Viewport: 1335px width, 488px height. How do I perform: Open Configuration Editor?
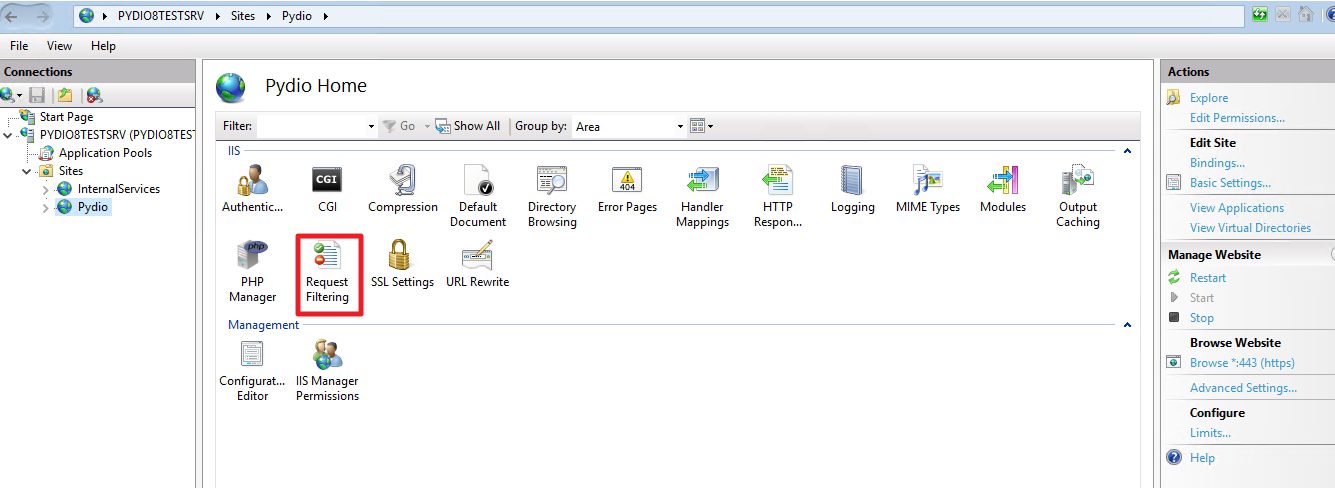[x=252, y=371]
